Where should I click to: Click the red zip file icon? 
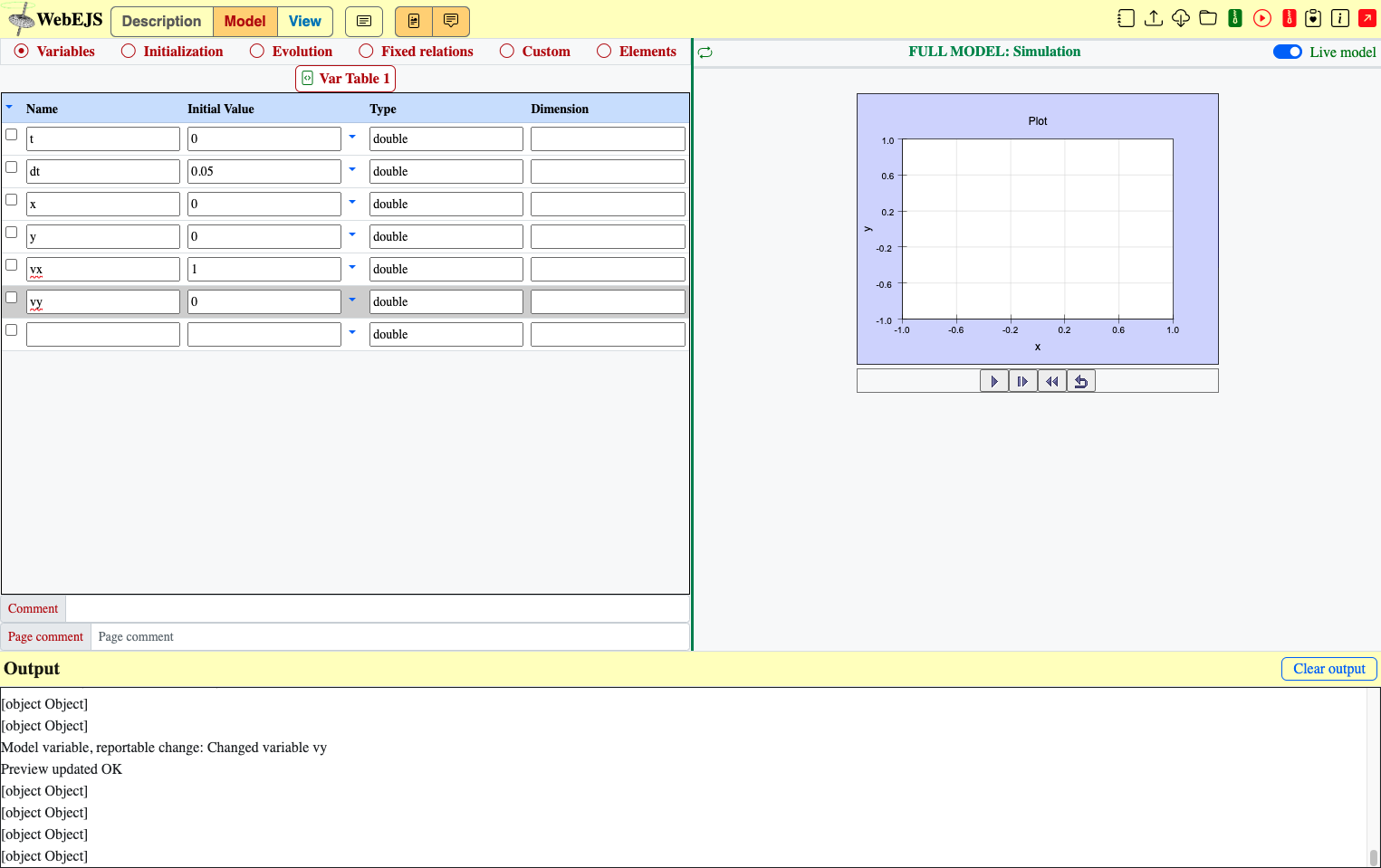click(1290, 18)
